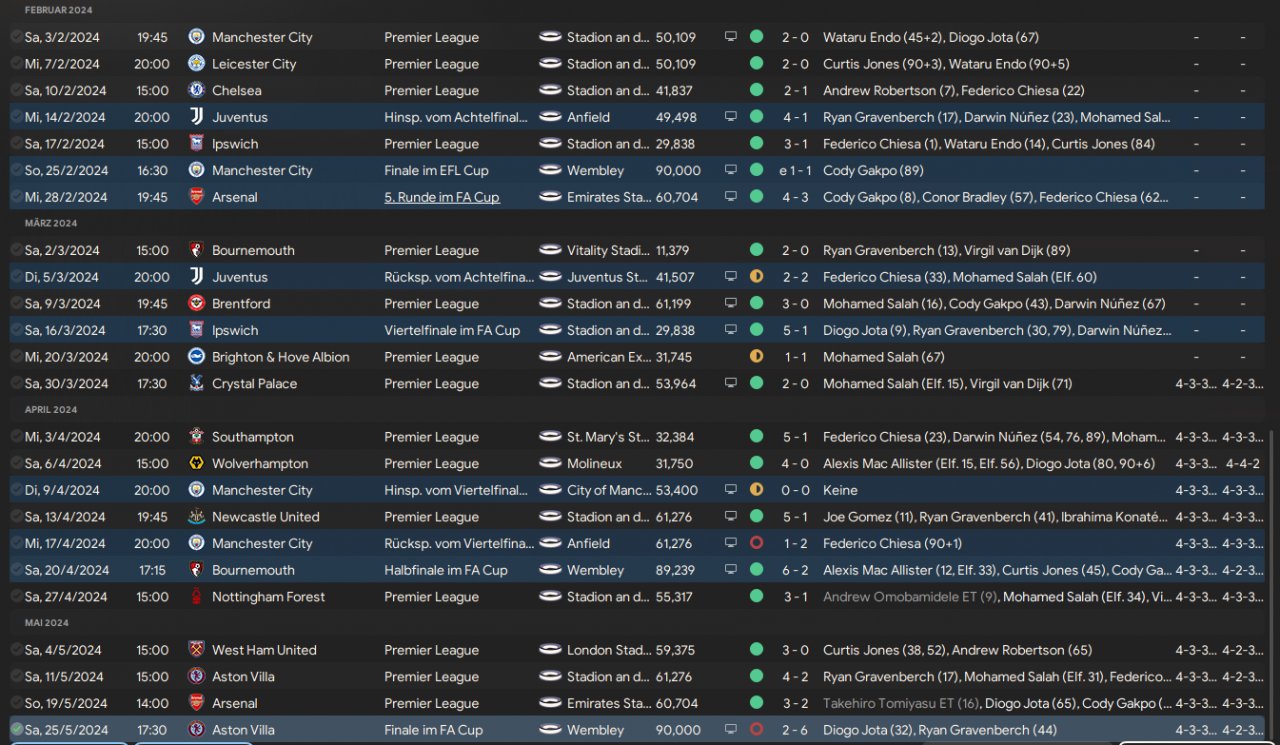Click the stadium icon next to Molineux
This screenshot has width=1280, height=745.
[x=550, y=464]
